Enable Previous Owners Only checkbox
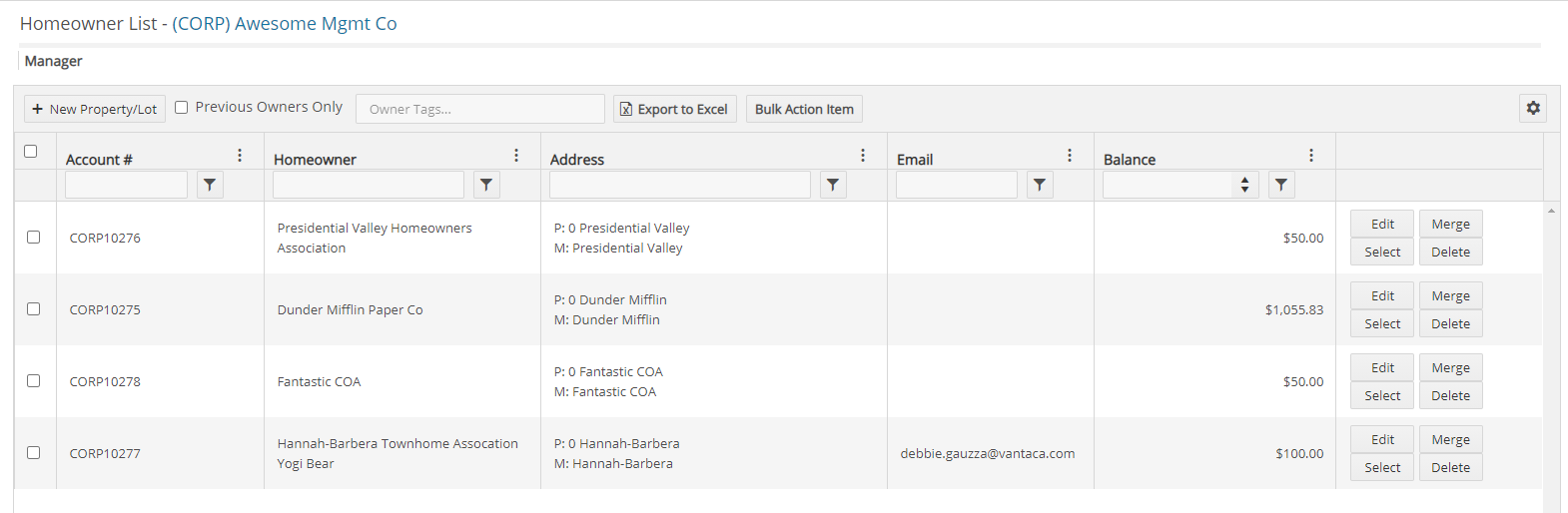 [x=182, y=108]
